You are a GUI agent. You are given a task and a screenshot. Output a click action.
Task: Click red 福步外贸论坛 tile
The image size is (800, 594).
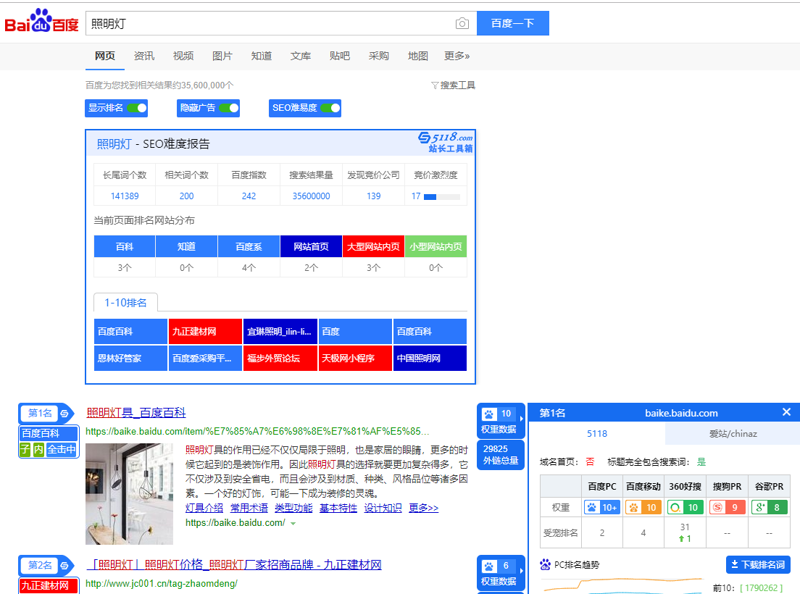pyautogui.click(x=280, y=358)
